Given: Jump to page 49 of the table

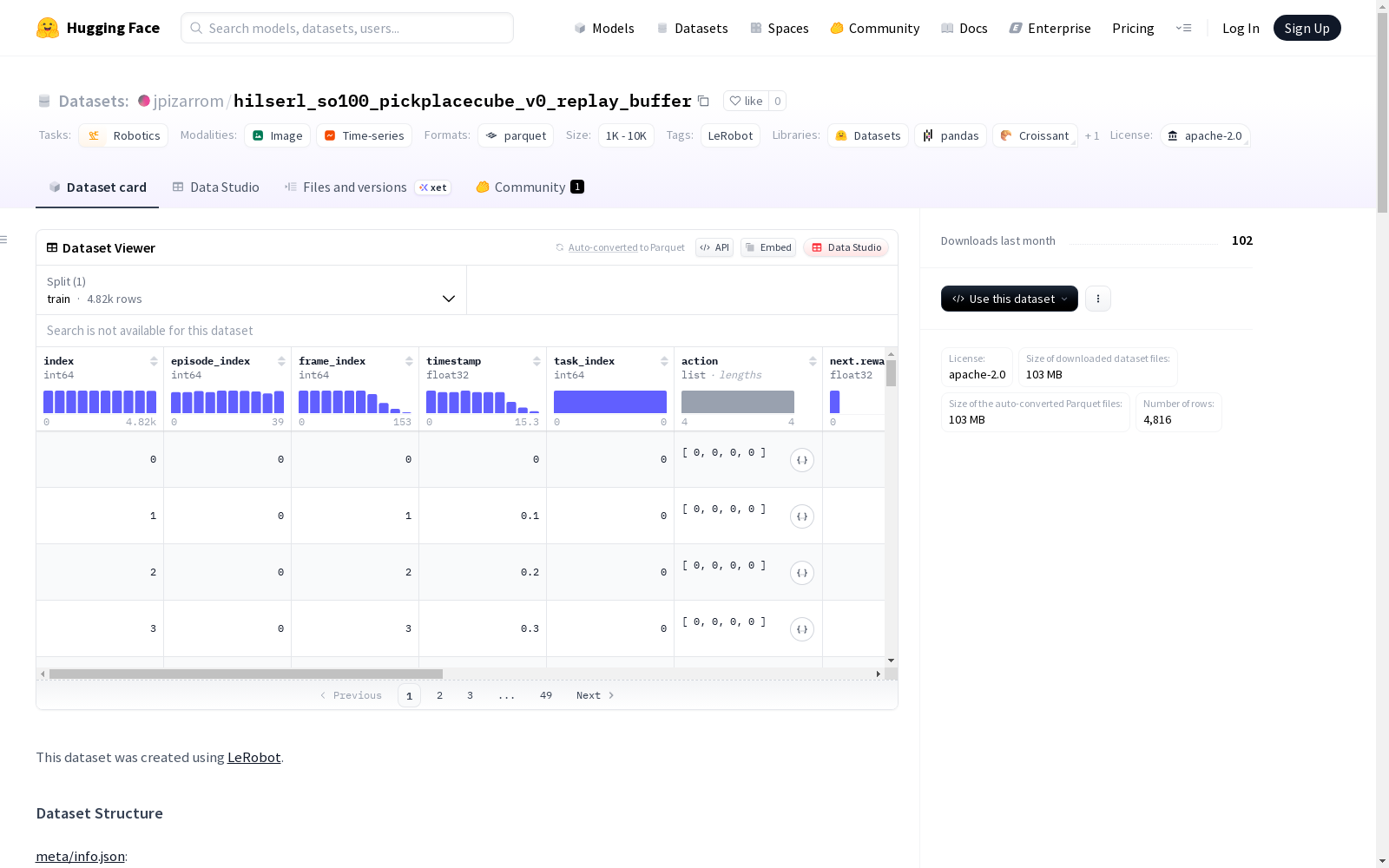Looking at the screenshot, I should tap(546, 695).
